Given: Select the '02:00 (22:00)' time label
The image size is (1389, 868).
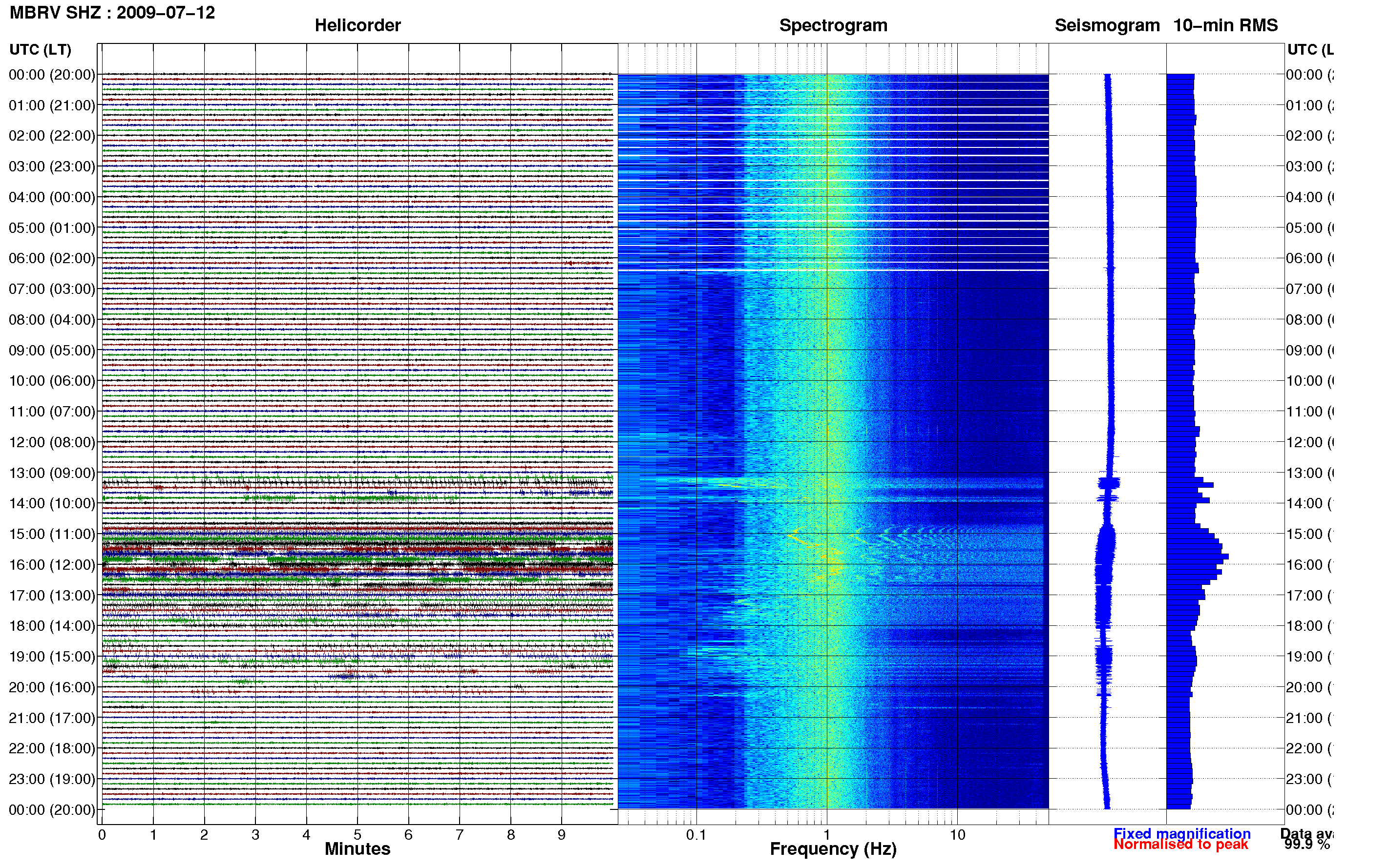Looking at the screenshot, I should tap(52, 136).
